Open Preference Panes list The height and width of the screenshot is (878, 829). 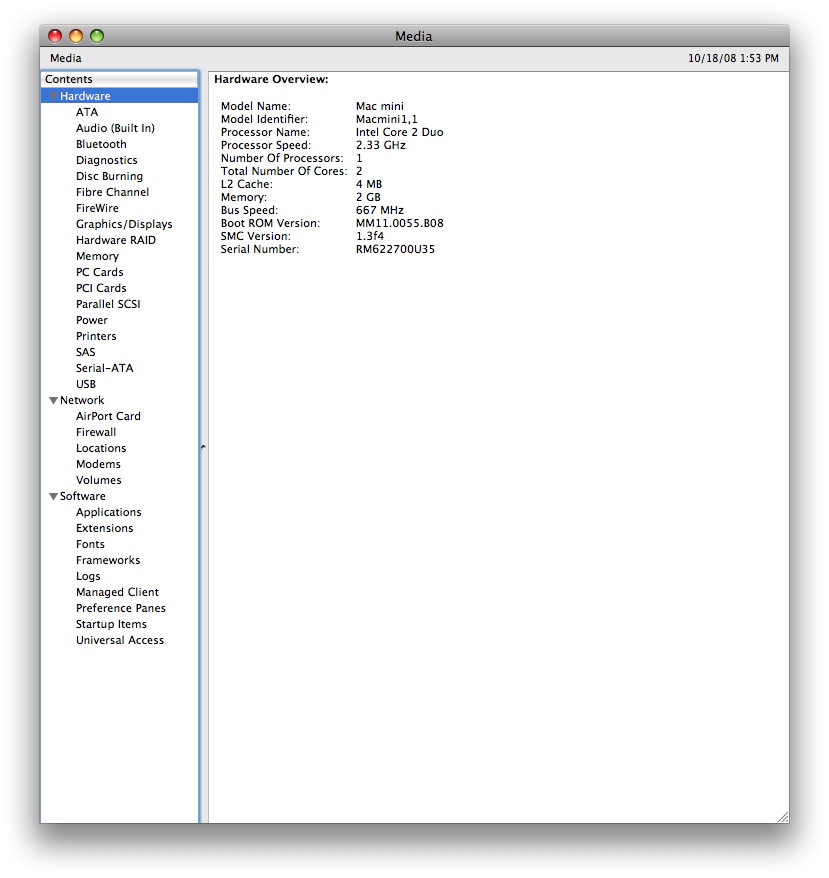click(120, 608)
